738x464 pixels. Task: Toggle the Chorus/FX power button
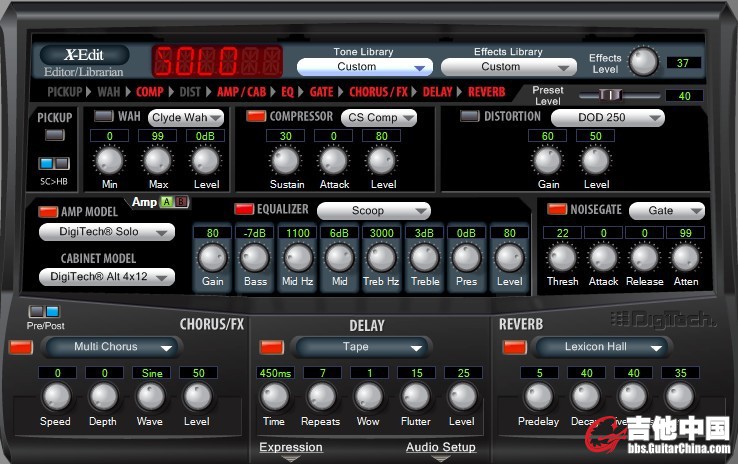(21, 348)
